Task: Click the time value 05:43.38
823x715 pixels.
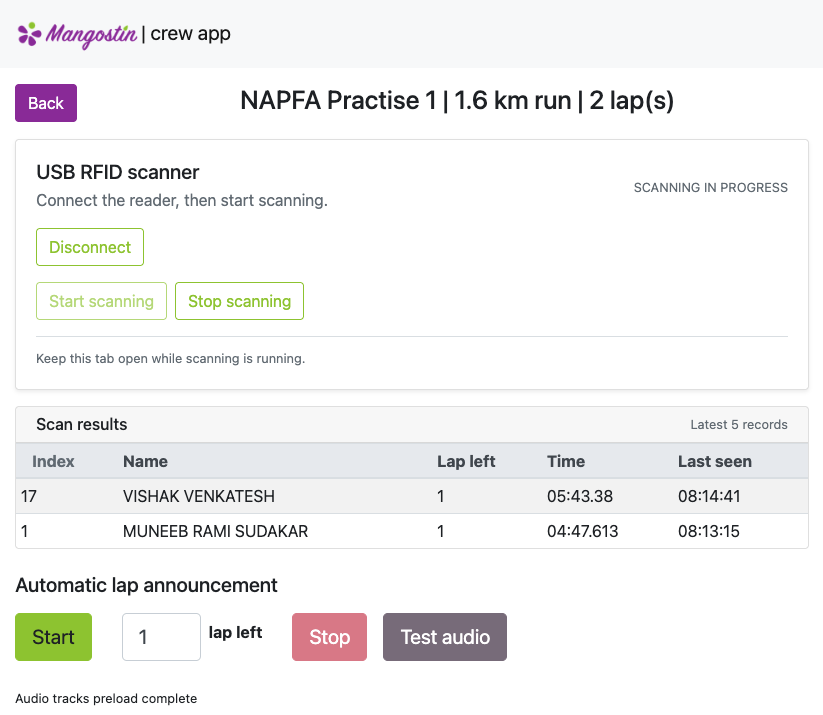Action: (580, 496)
